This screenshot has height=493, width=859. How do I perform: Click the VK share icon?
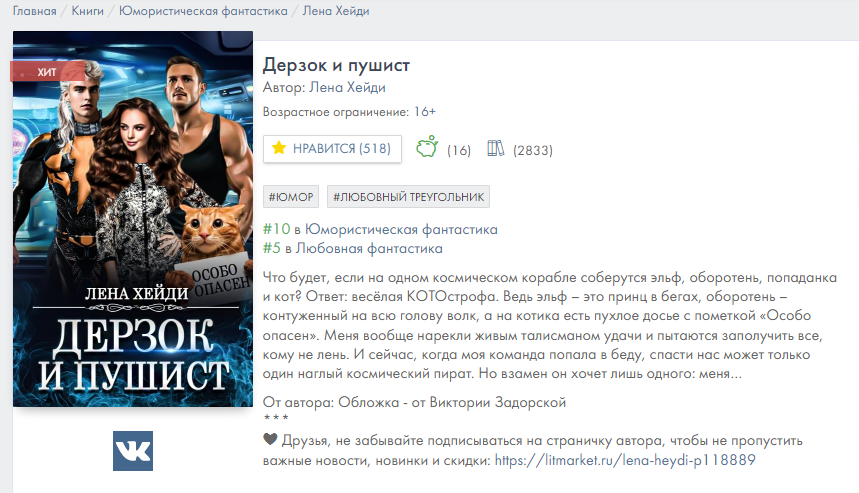(x=133, y=451)
